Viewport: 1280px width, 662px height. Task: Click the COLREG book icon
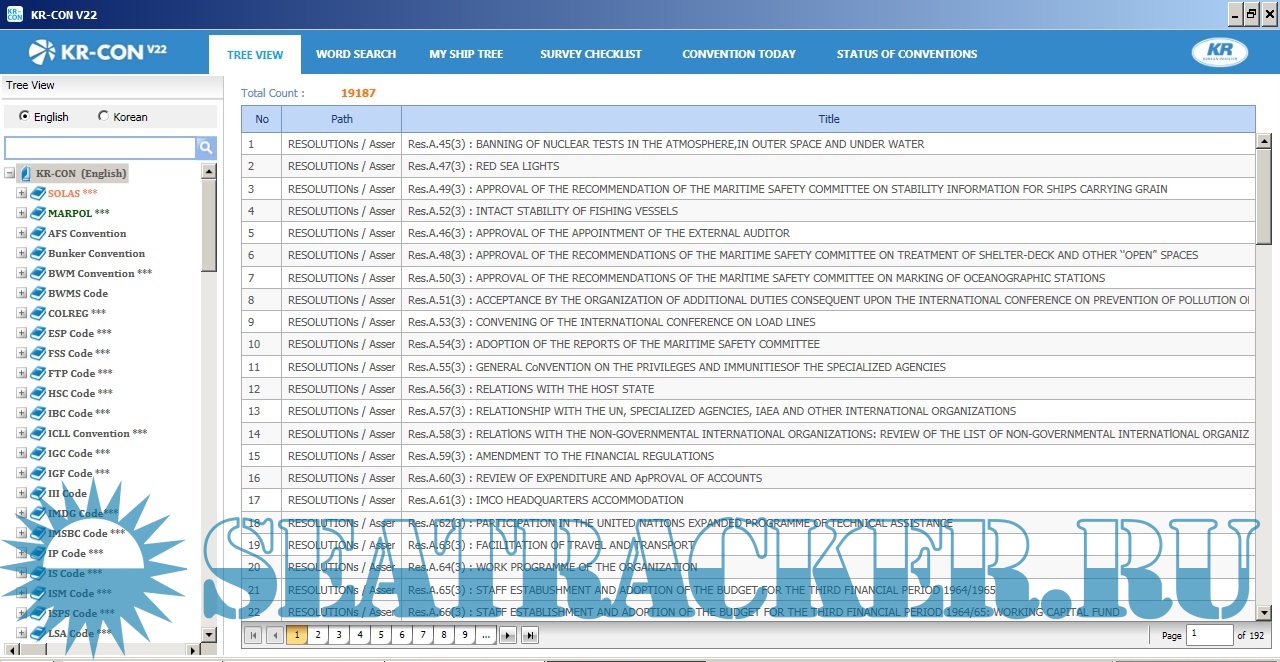coord(37,313)
